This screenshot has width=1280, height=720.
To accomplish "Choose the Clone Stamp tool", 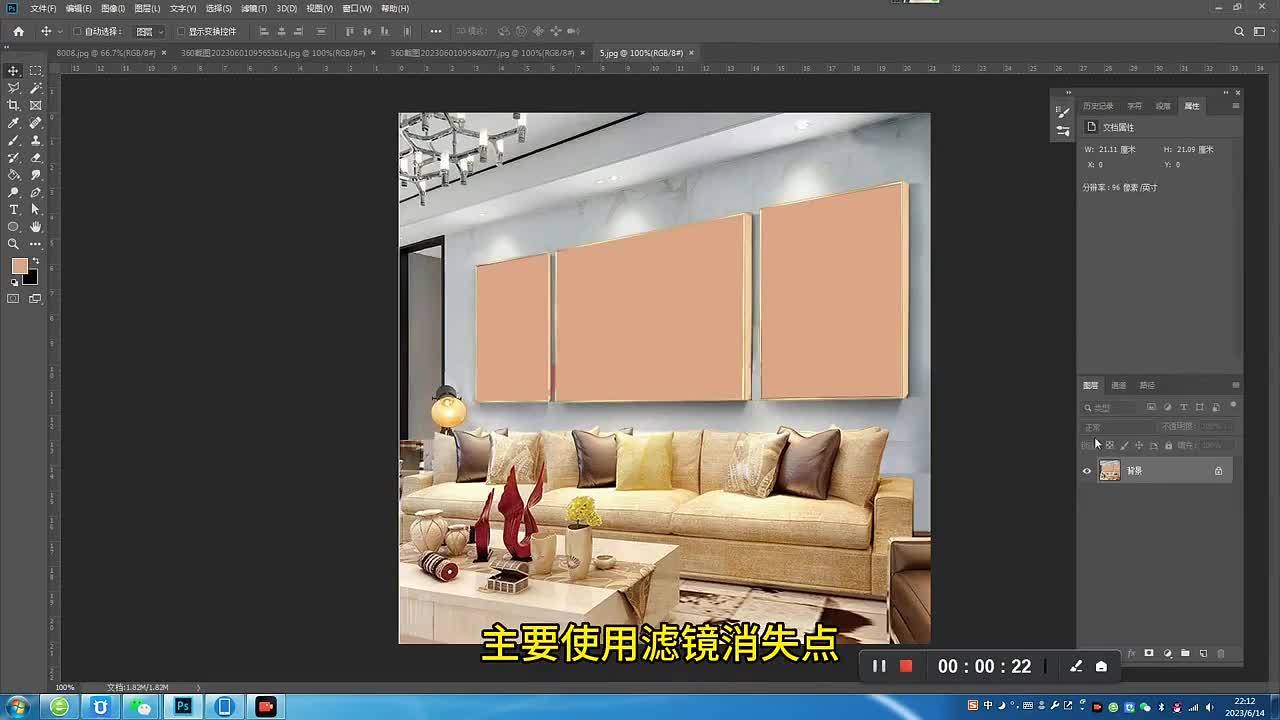I will click(x=34, y=140).
